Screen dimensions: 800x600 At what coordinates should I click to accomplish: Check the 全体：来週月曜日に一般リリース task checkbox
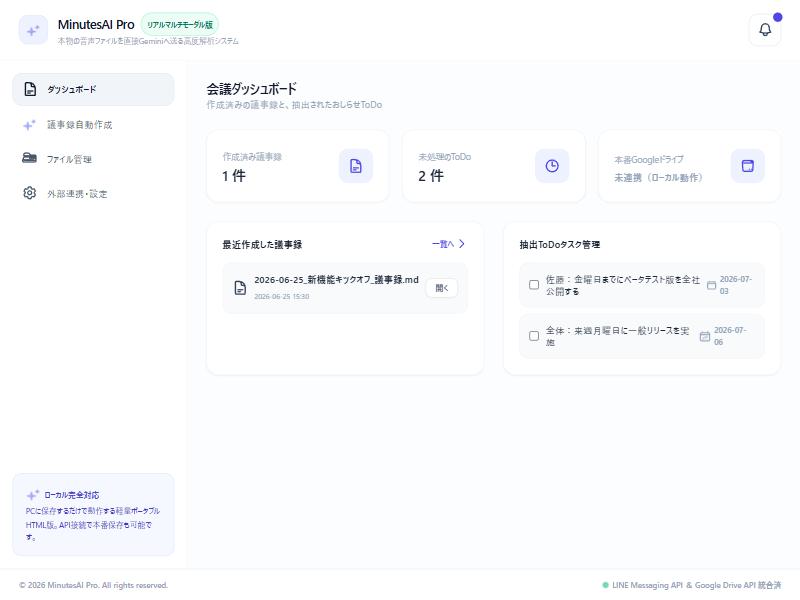click(534, 336)
